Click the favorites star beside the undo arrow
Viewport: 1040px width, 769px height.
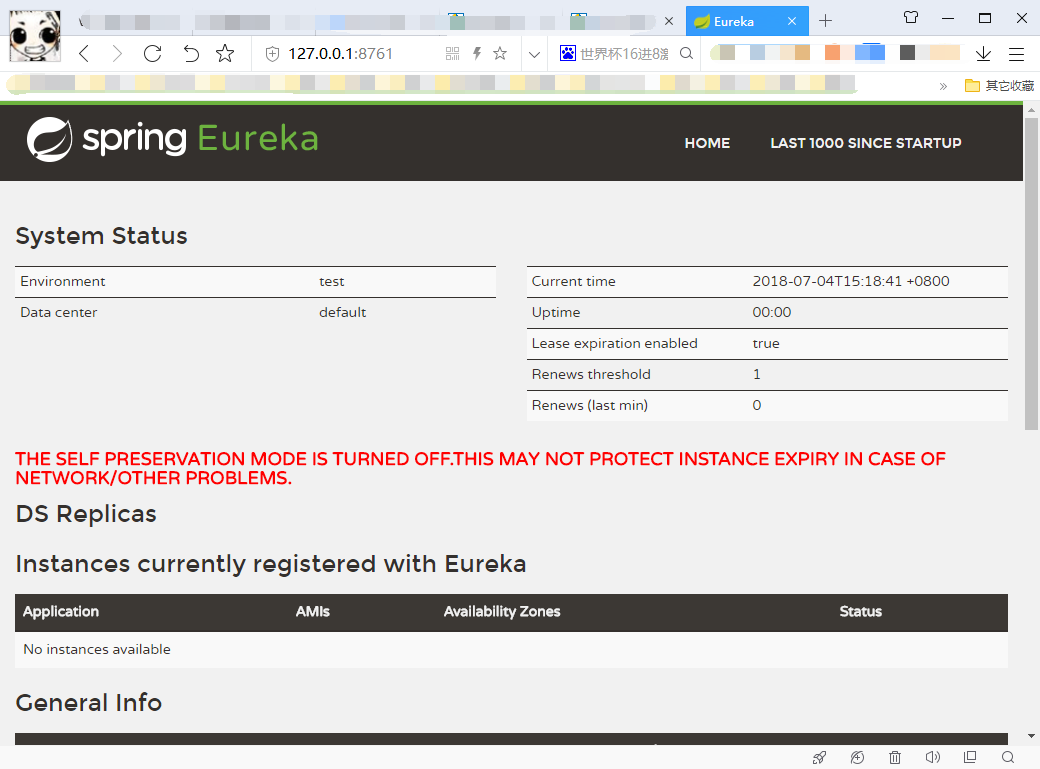point(225,53)
